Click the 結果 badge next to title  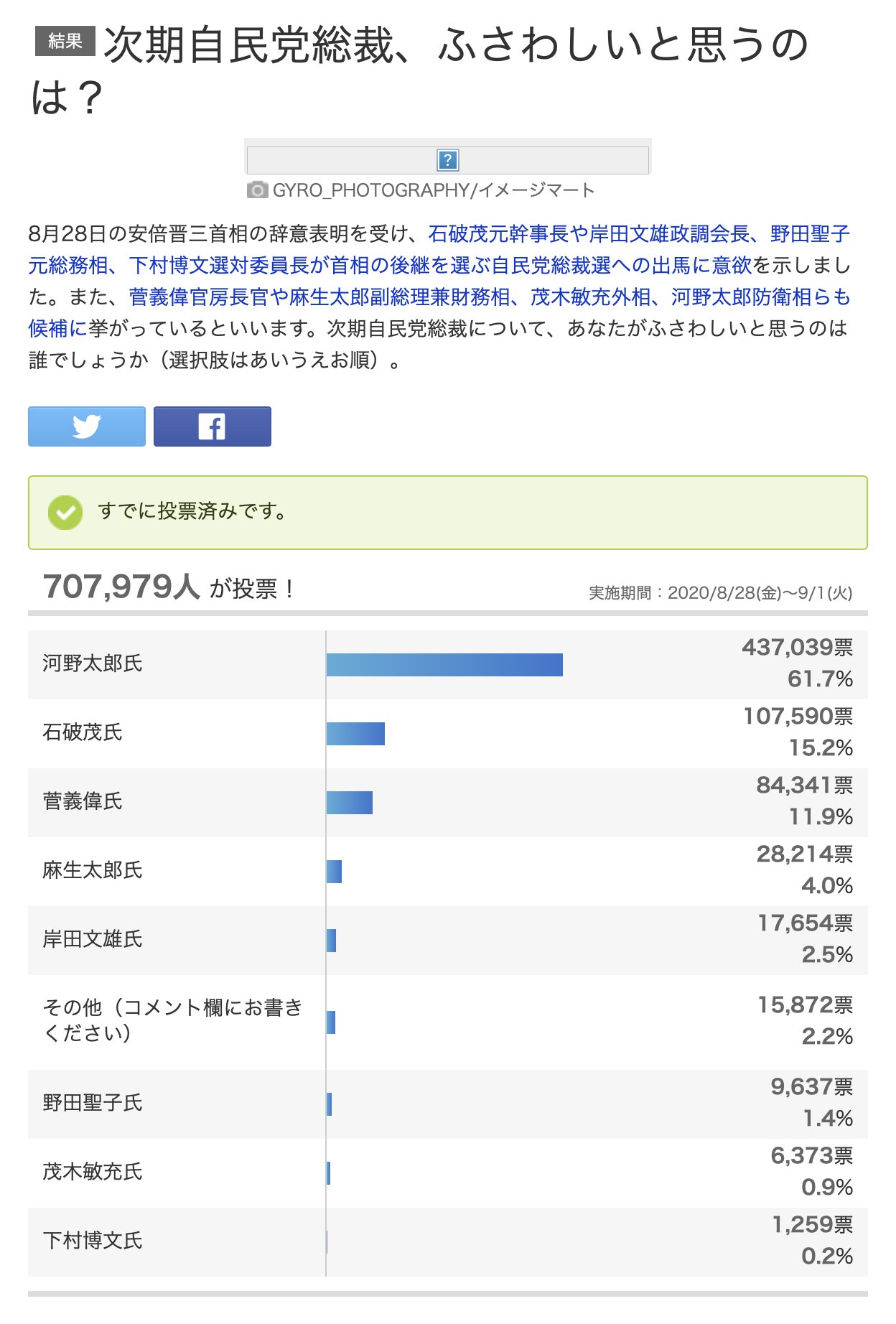click(65, 42)
